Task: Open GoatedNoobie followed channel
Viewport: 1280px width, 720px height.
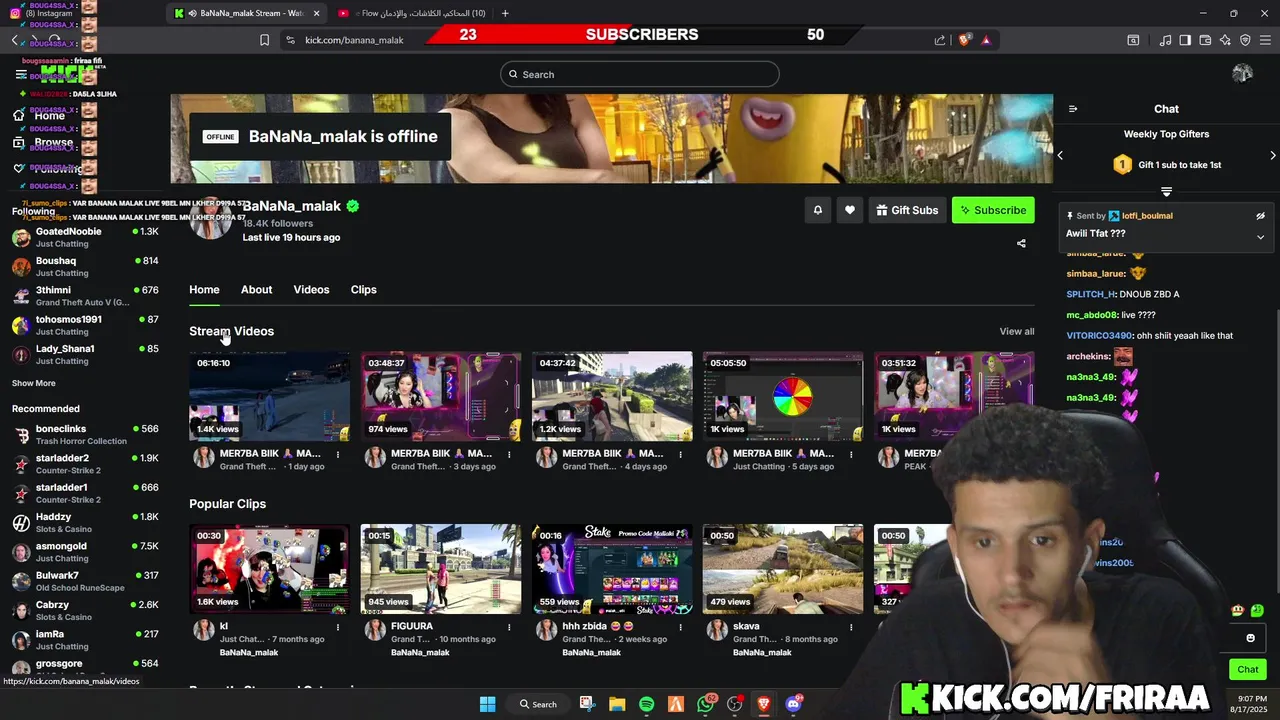Action: 85,237
